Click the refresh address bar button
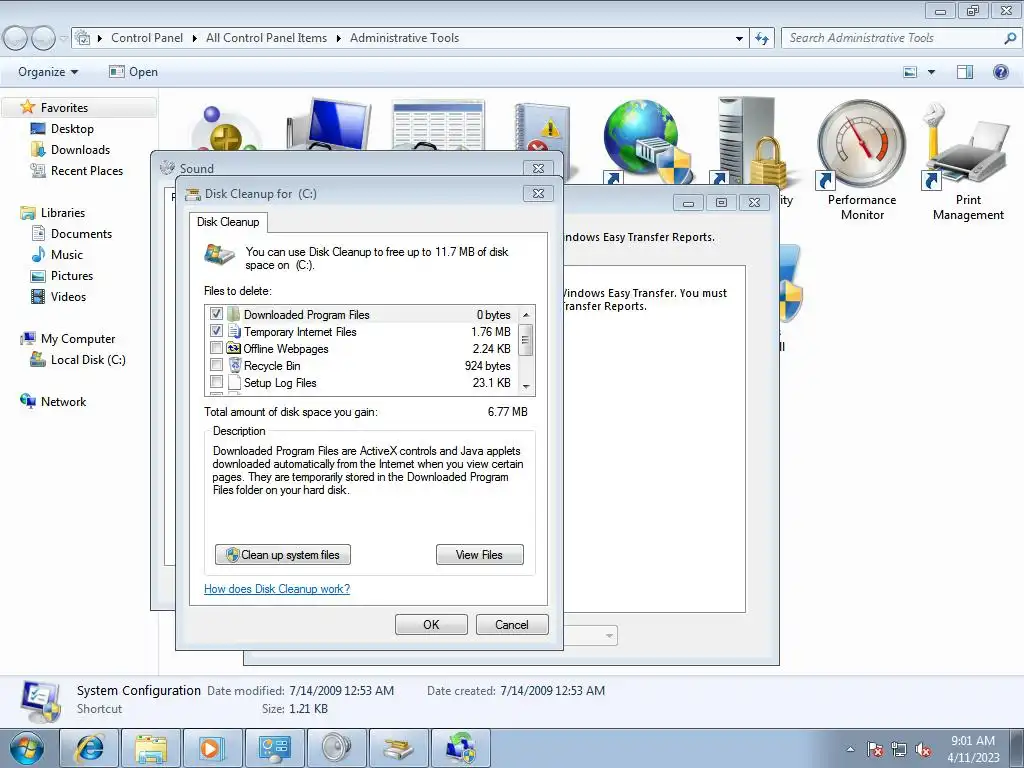 [x=761, y=39]
